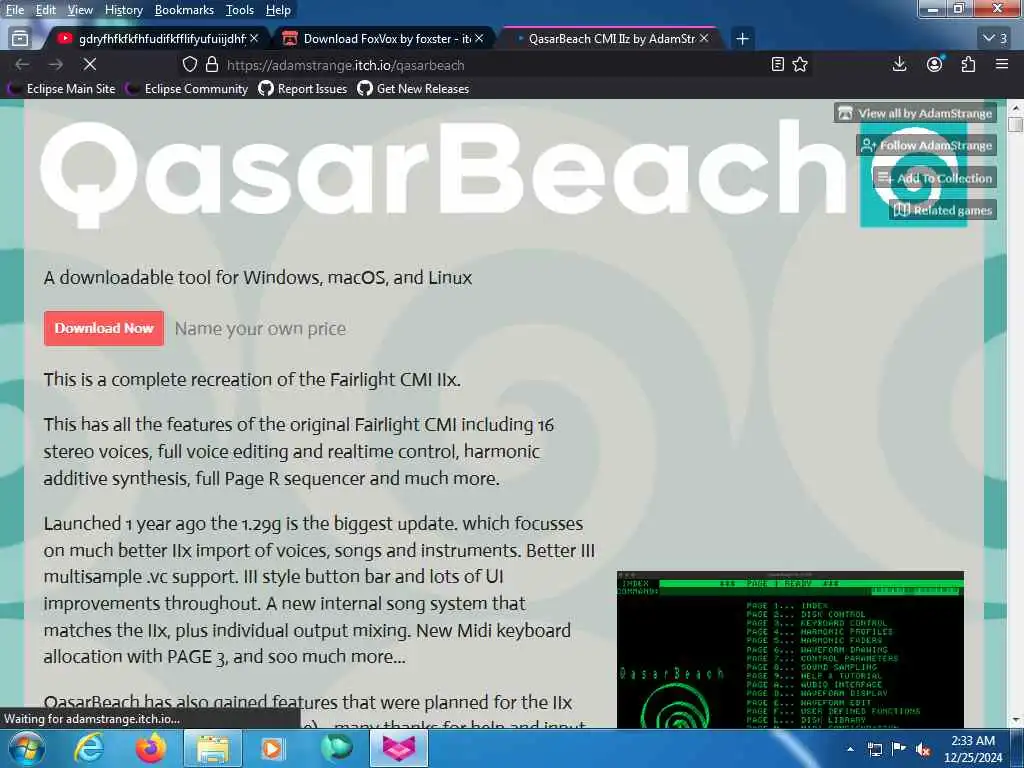Open Windows Explorer folder icon

213,748
